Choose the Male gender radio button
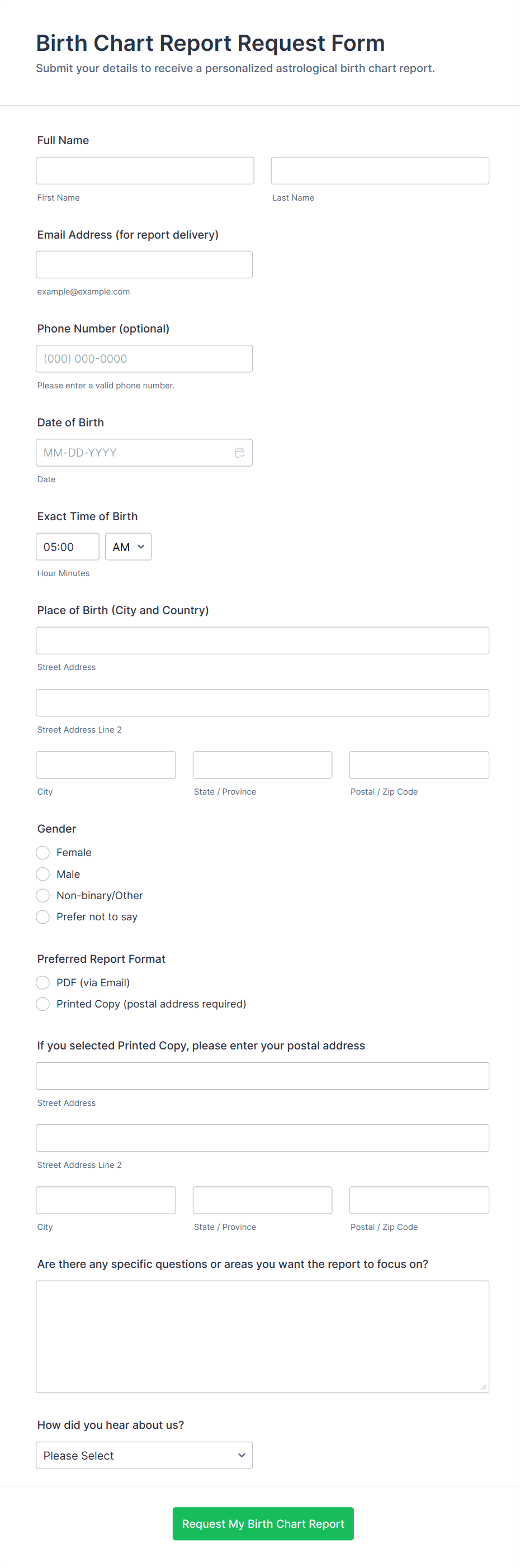The image size is (520, 1568). pos(42,874)
